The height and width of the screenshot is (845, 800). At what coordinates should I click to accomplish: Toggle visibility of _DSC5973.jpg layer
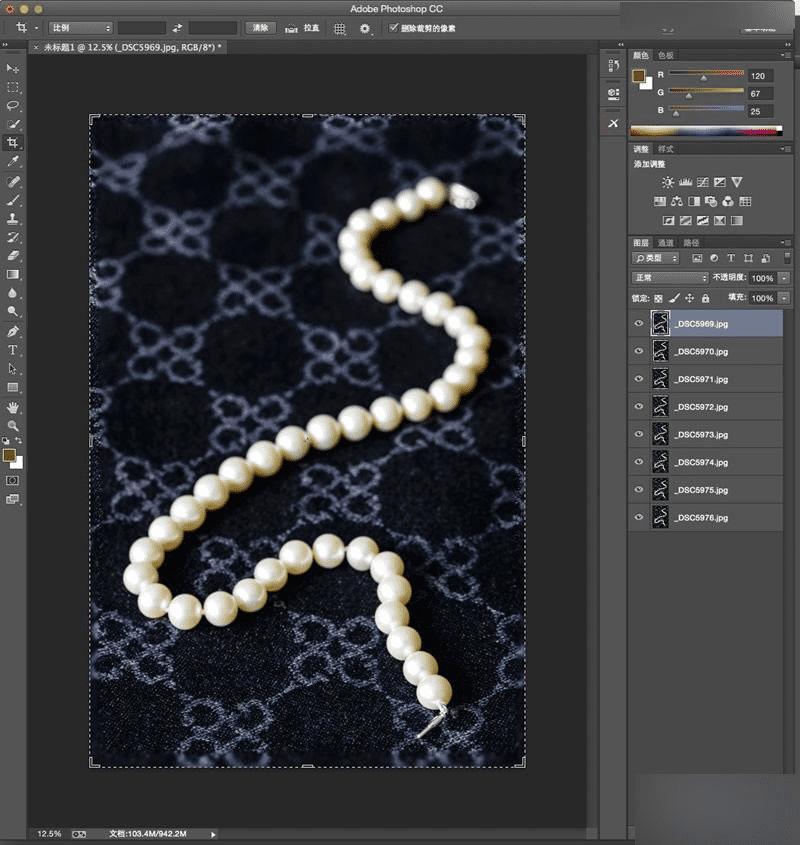[x=639, y=435]
